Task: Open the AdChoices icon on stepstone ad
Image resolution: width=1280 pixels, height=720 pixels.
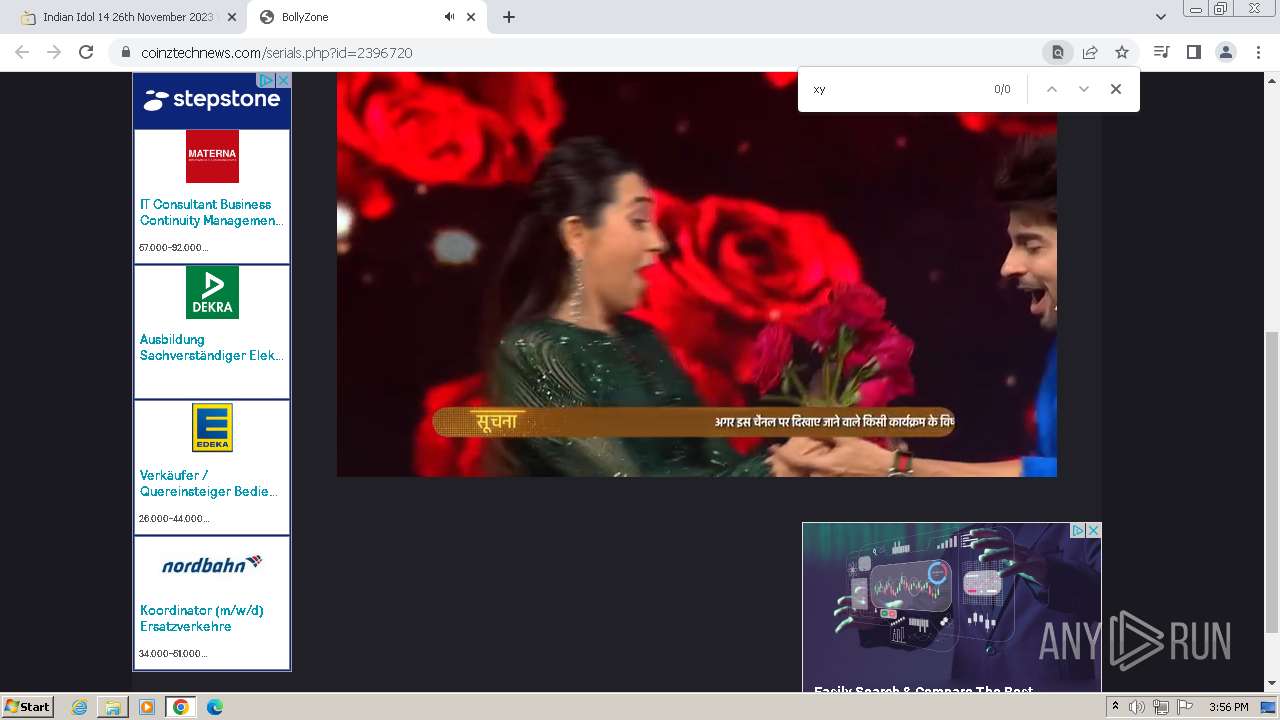Action: 266,80
